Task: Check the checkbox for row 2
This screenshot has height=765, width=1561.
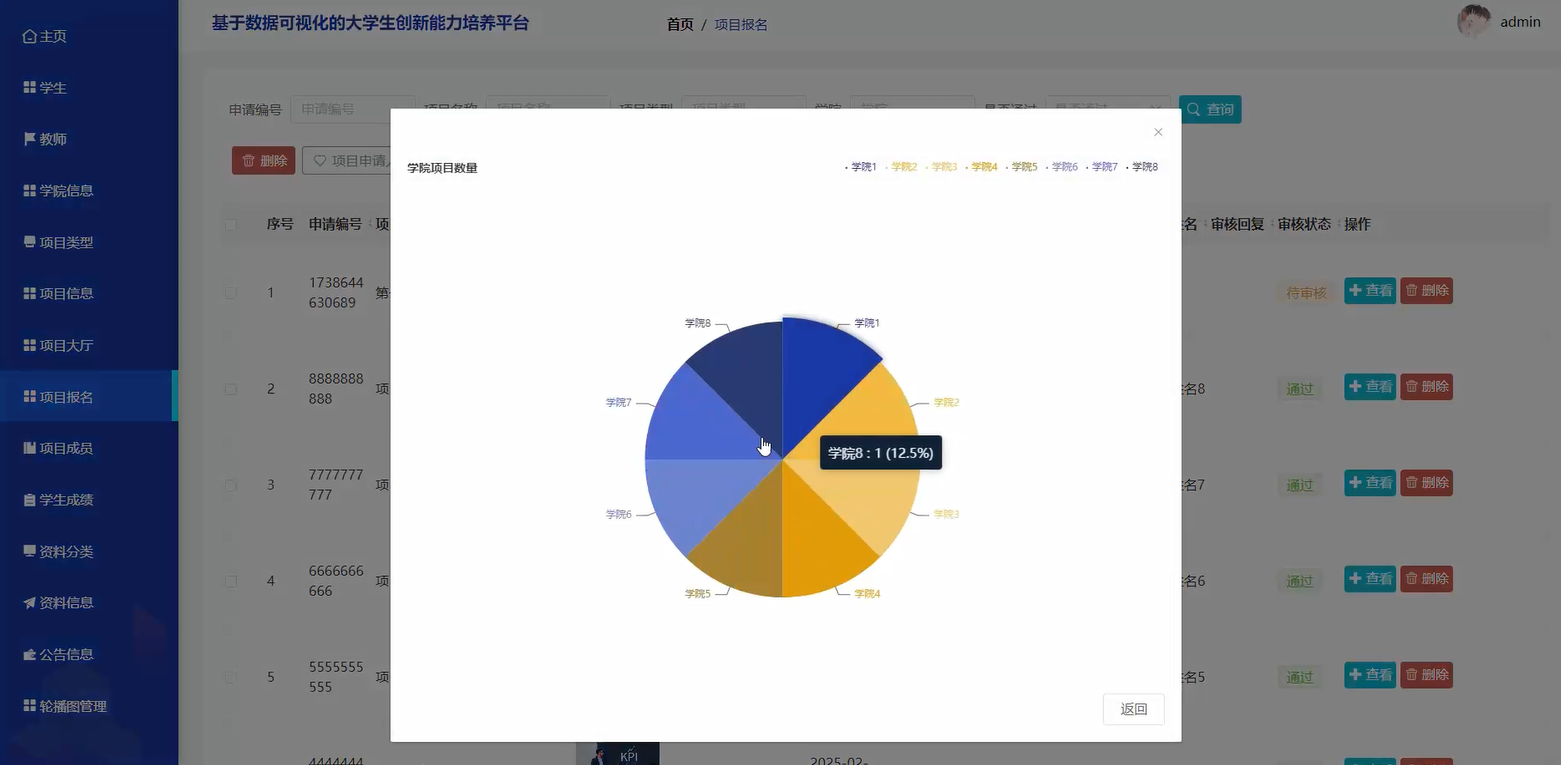Action: 230,389
